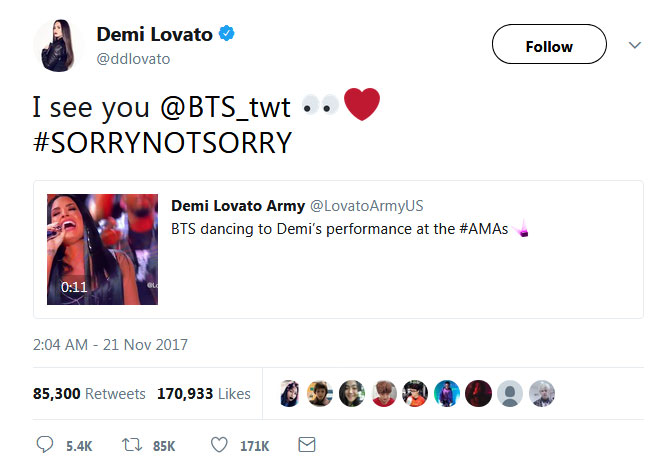Open the @ddlovato handle link
Viewport: 670px width, 466px height.
click(x=133, y=59)
